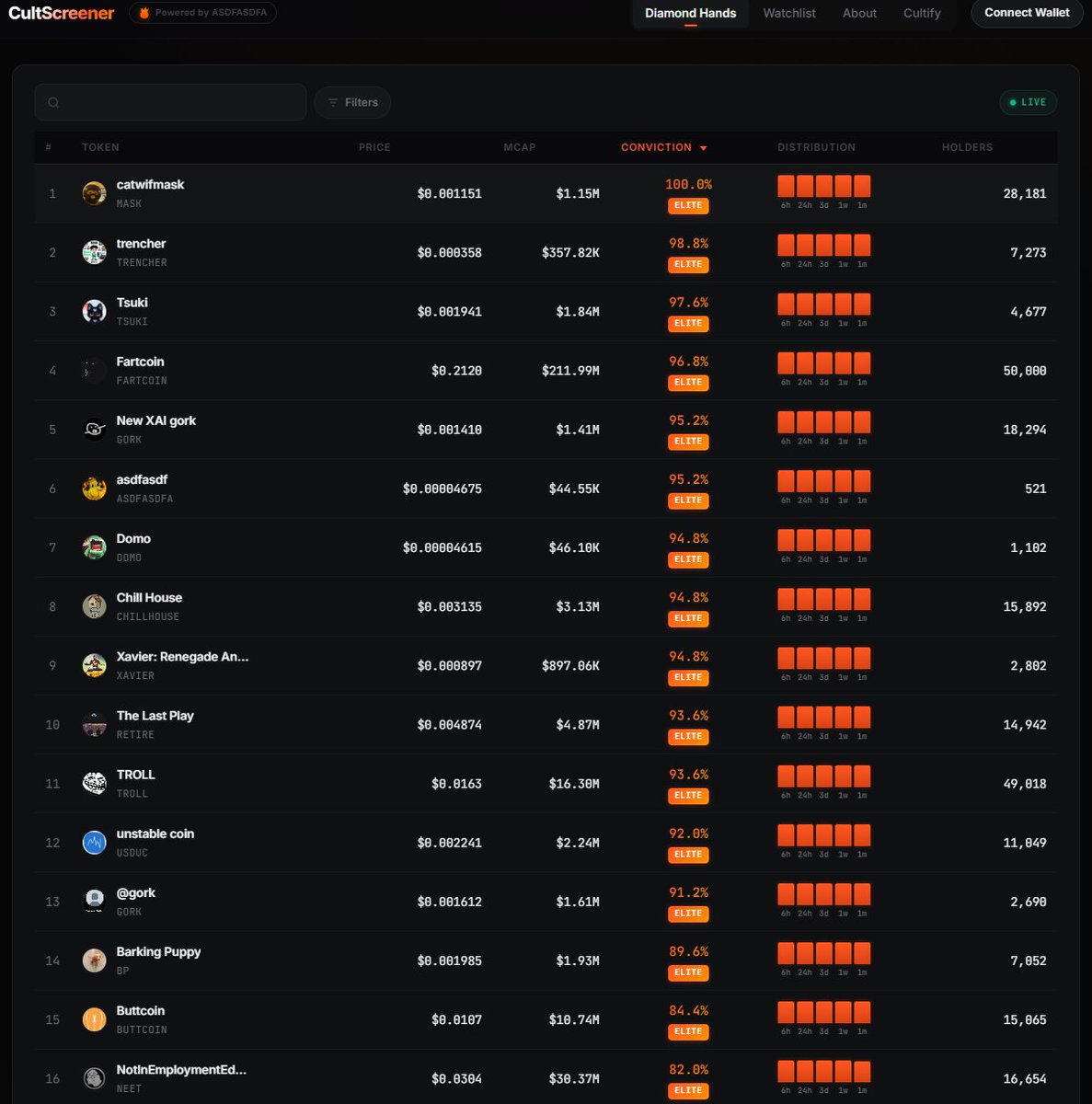Sort by the Token column header
The image size is (1092, 1104).
click(100, 147)
